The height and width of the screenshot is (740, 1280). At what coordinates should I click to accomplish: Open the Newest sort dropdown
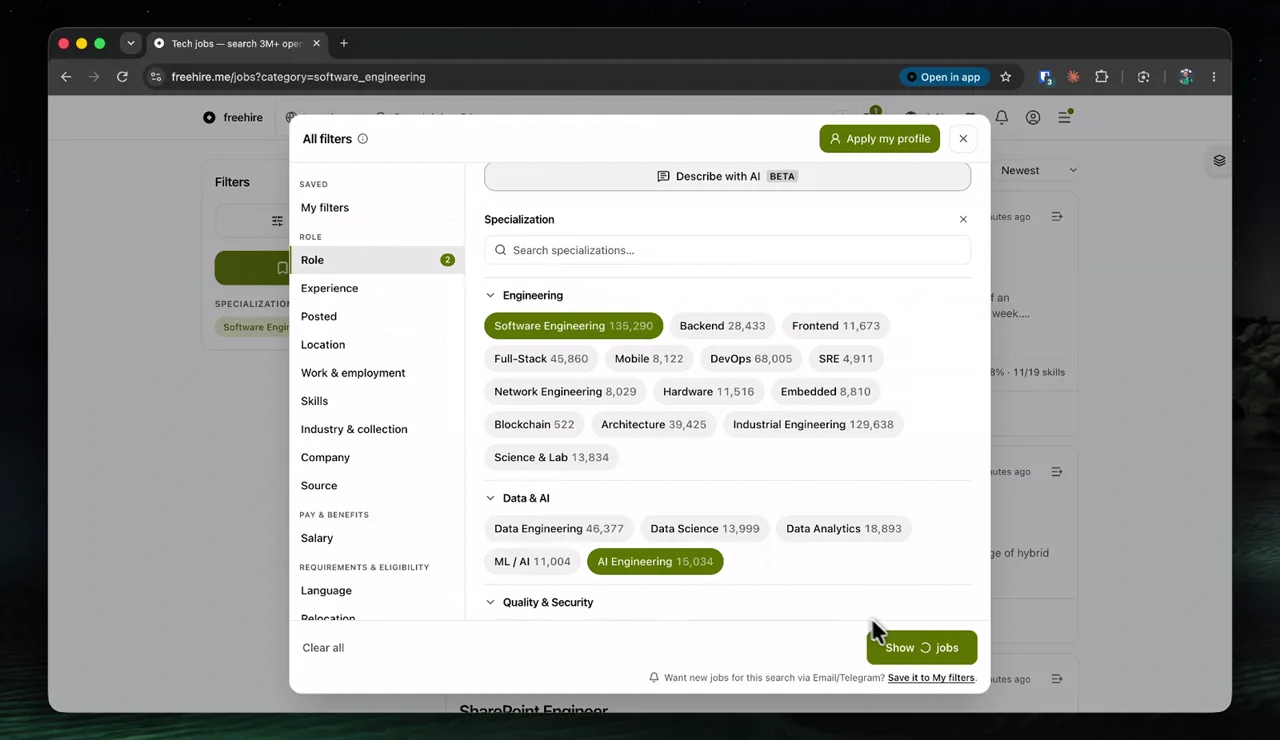tap(1037, 171)
